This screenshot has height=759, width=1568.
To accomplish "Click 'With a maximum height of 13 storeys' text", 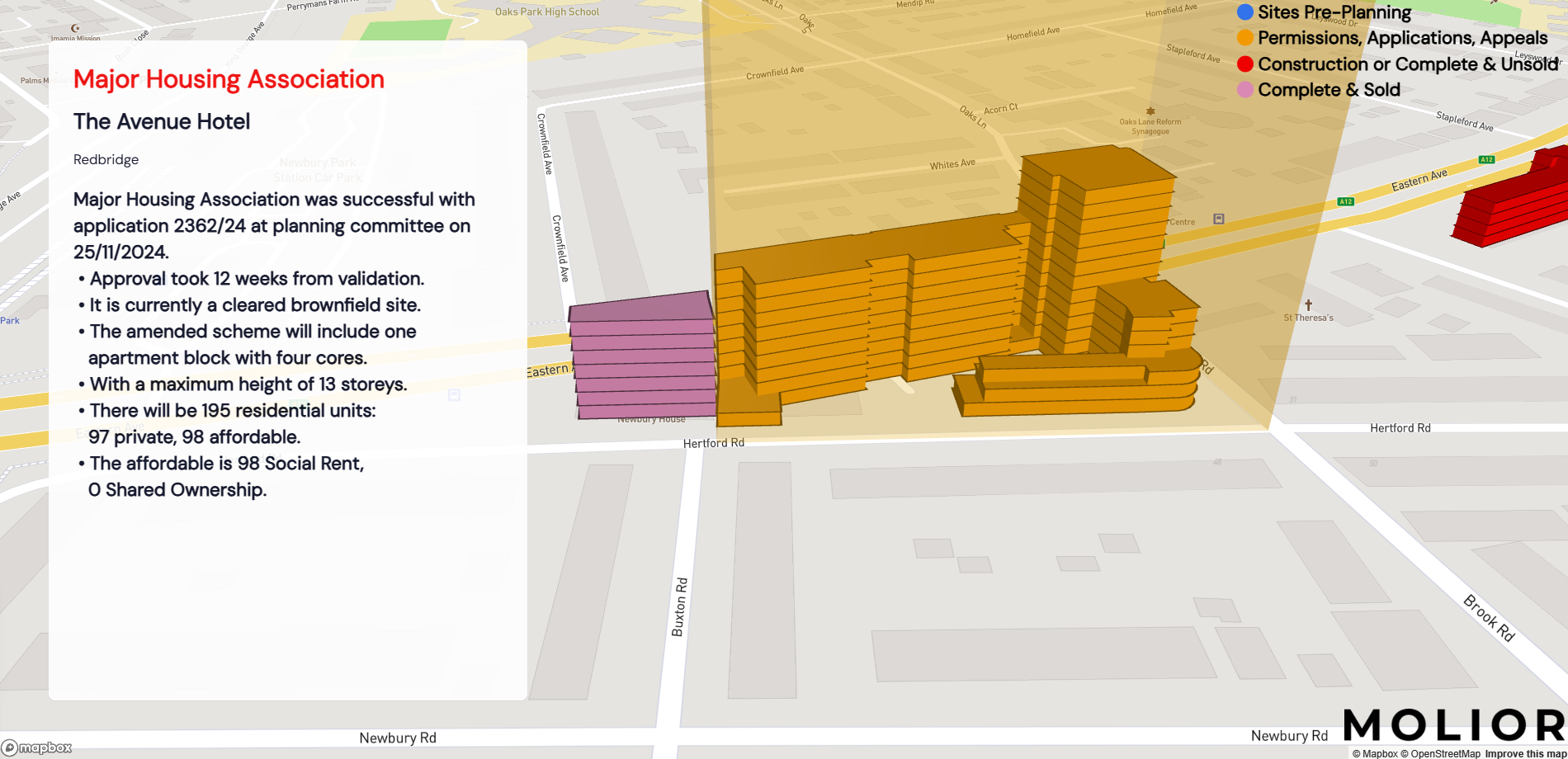I will [x=248, y=384].
